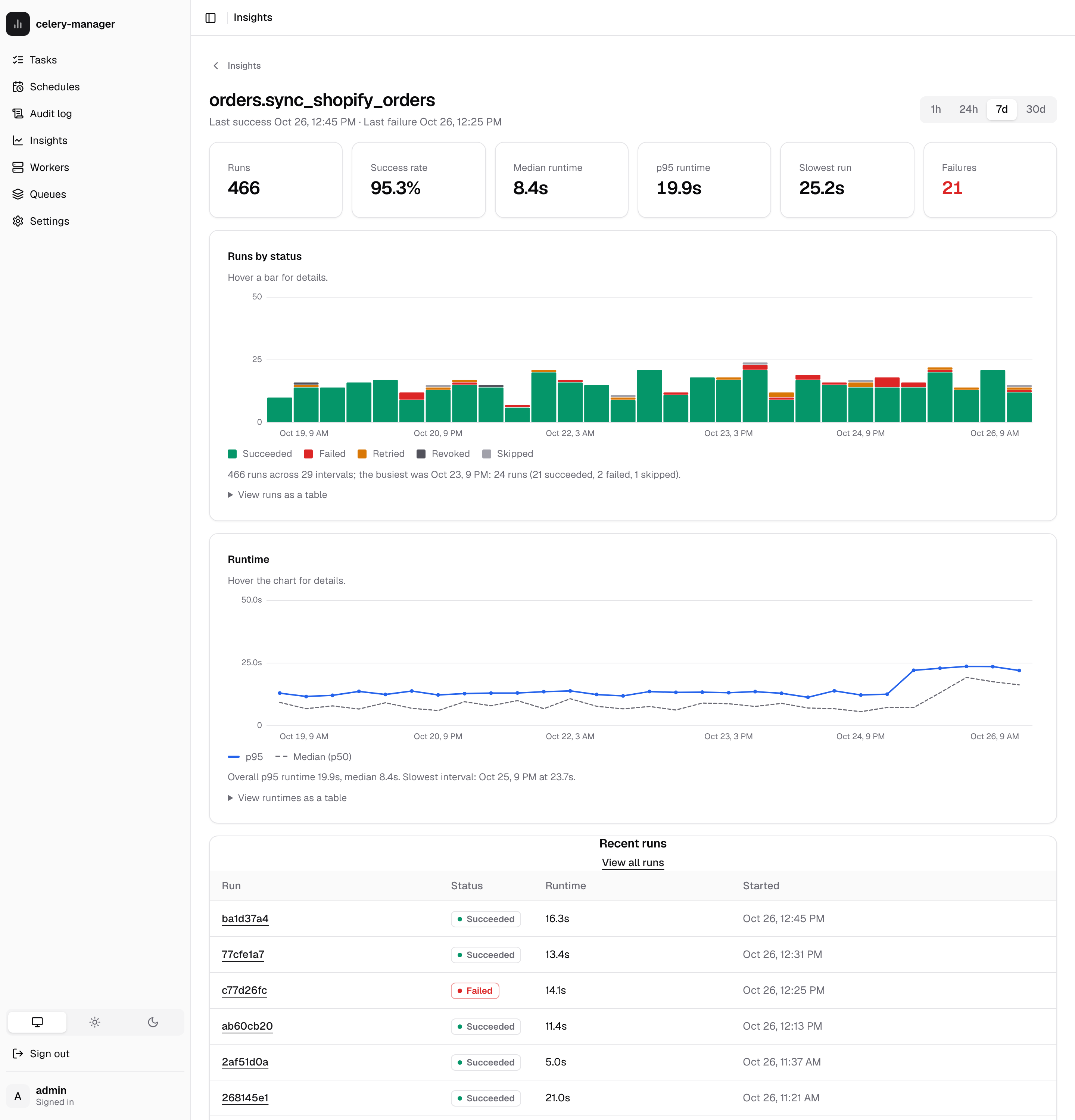Open Tasks via its checklist icon
1075x1120 pixels.
pos(18,60)
